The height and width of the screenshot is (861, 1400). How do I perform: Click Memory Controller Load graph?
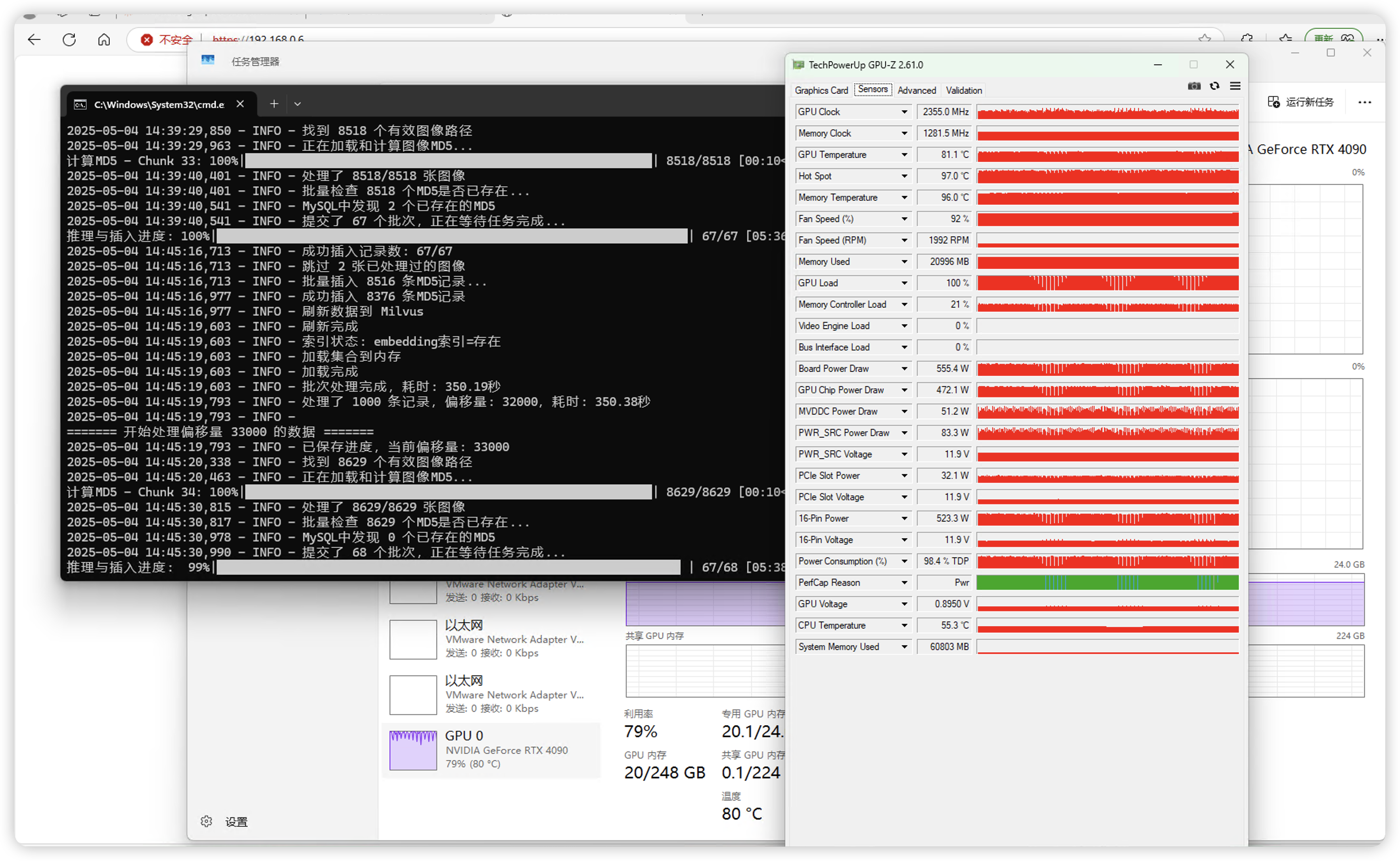click(1107, 305)
